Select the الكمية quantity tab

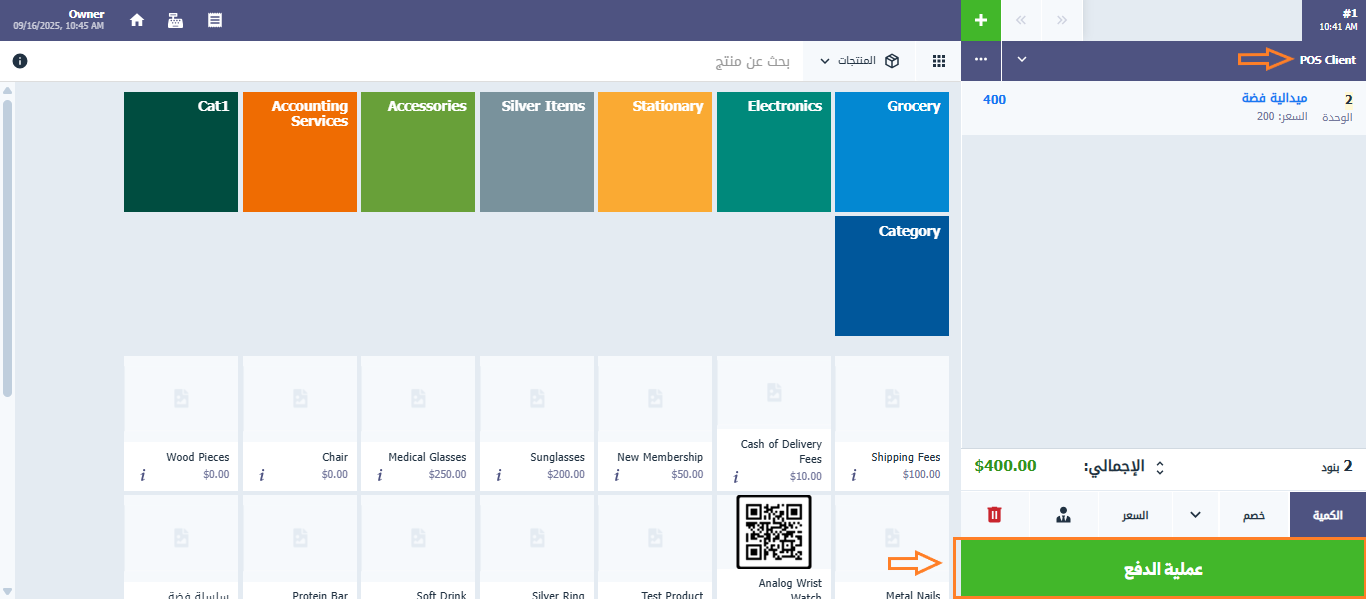pos(1327,515)
